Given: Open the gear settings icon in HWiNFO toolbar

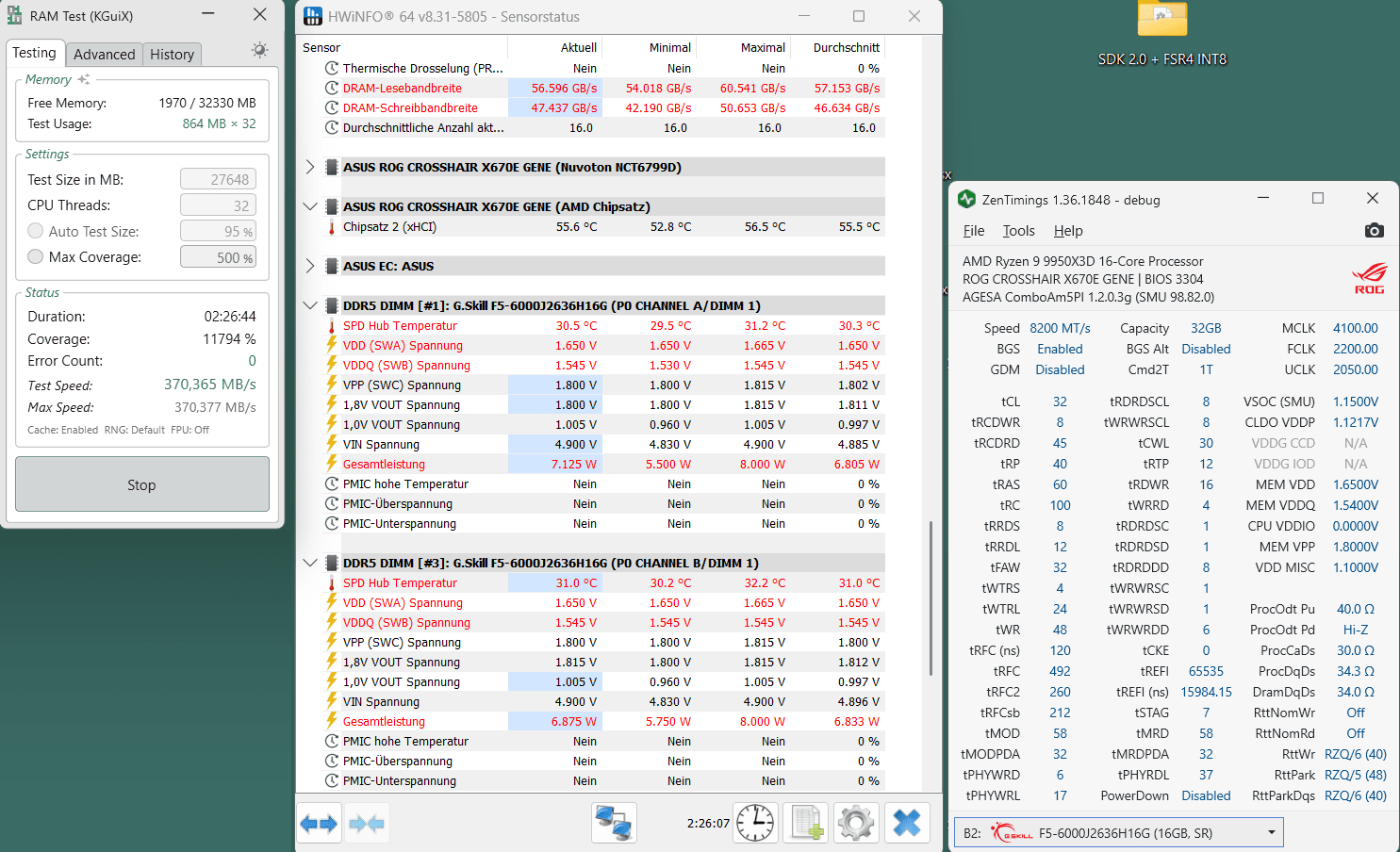Looking at the screenshot, I should pos(856,824).
